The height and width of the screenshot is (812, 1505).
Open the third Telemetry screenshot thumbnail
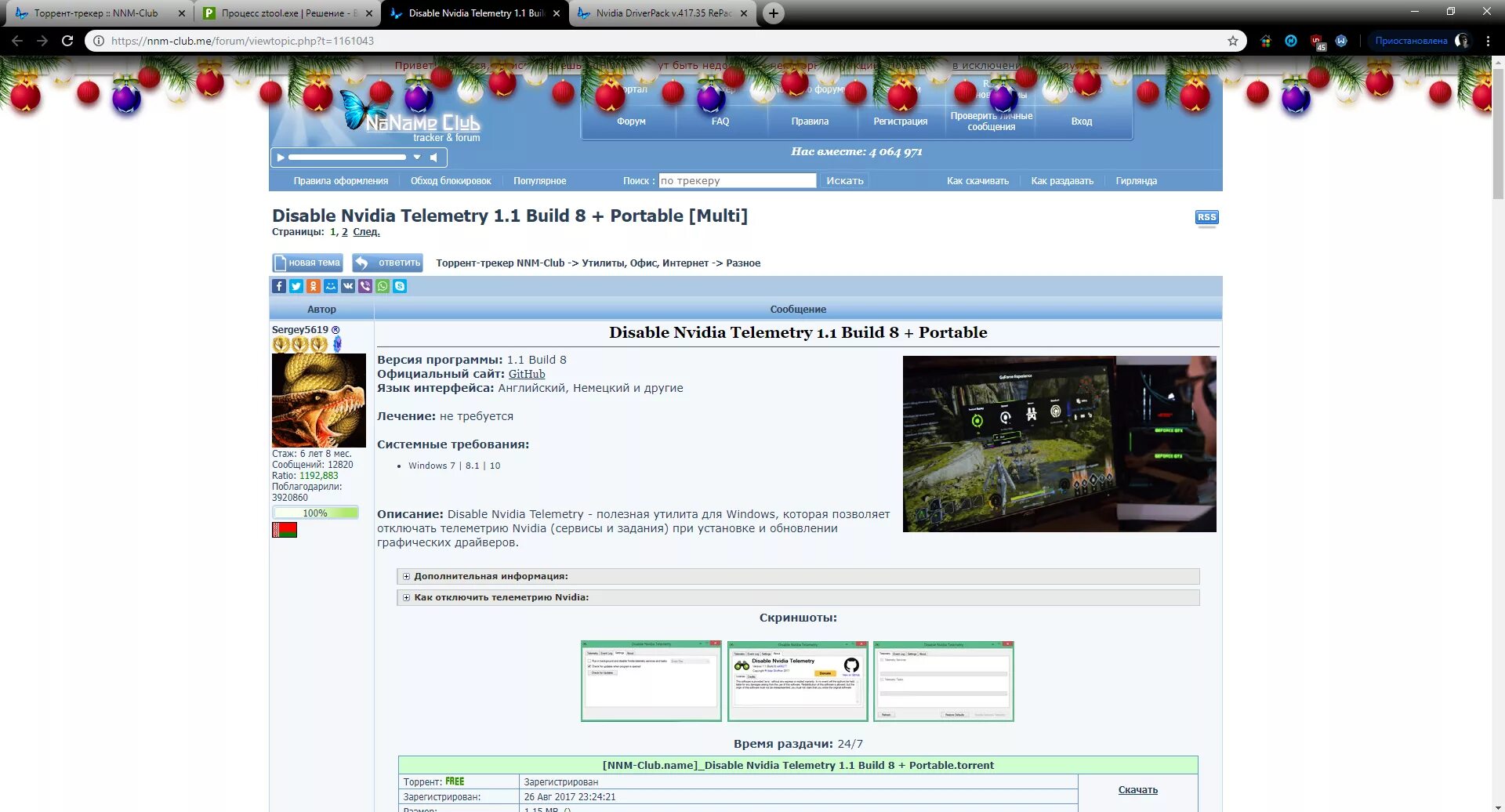point(944,681)
